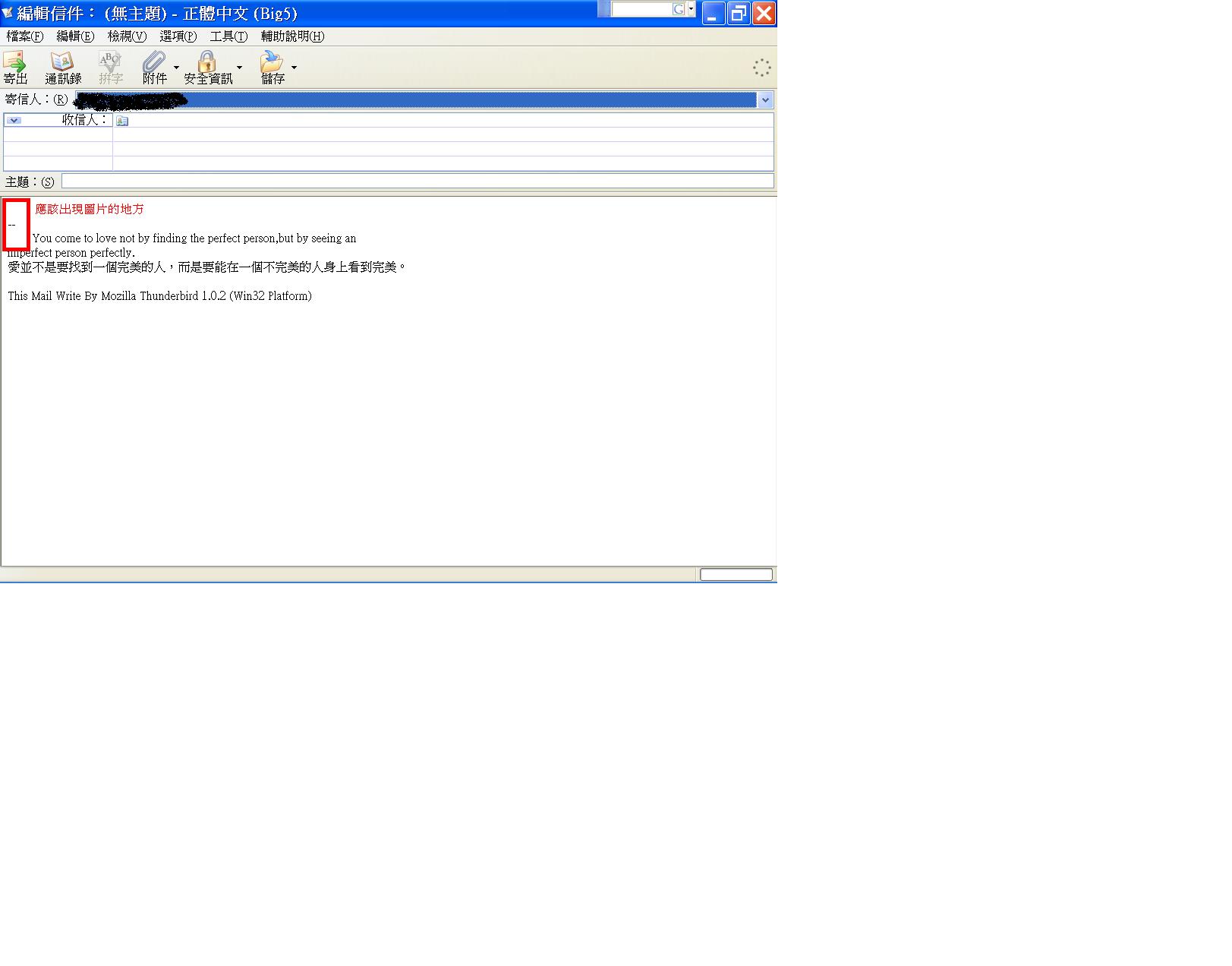Click the 主題 subject input field

pos(417,181)
